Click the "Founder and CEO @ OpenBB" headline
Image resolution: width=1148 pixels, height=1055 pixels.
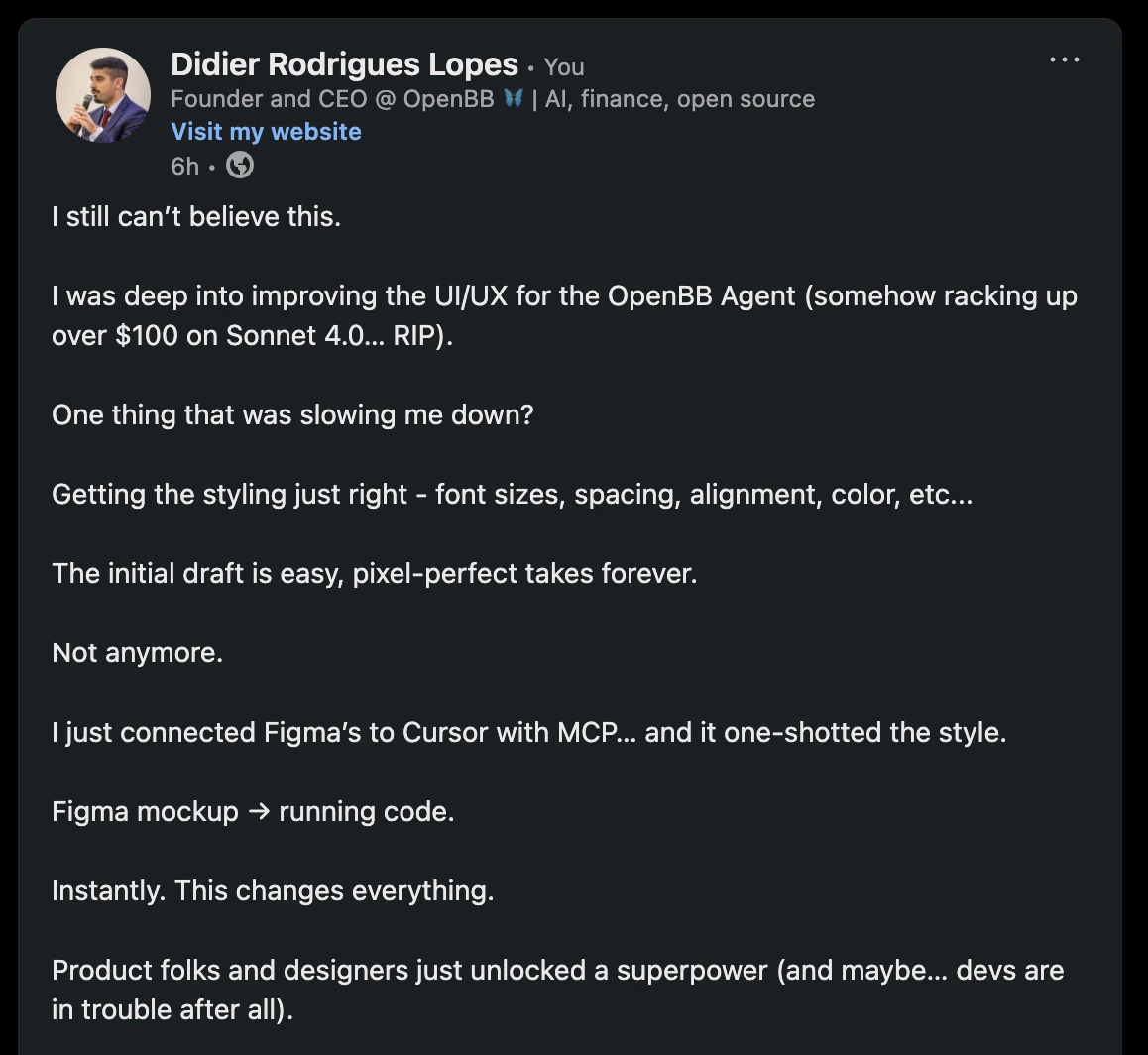[332, 99]
